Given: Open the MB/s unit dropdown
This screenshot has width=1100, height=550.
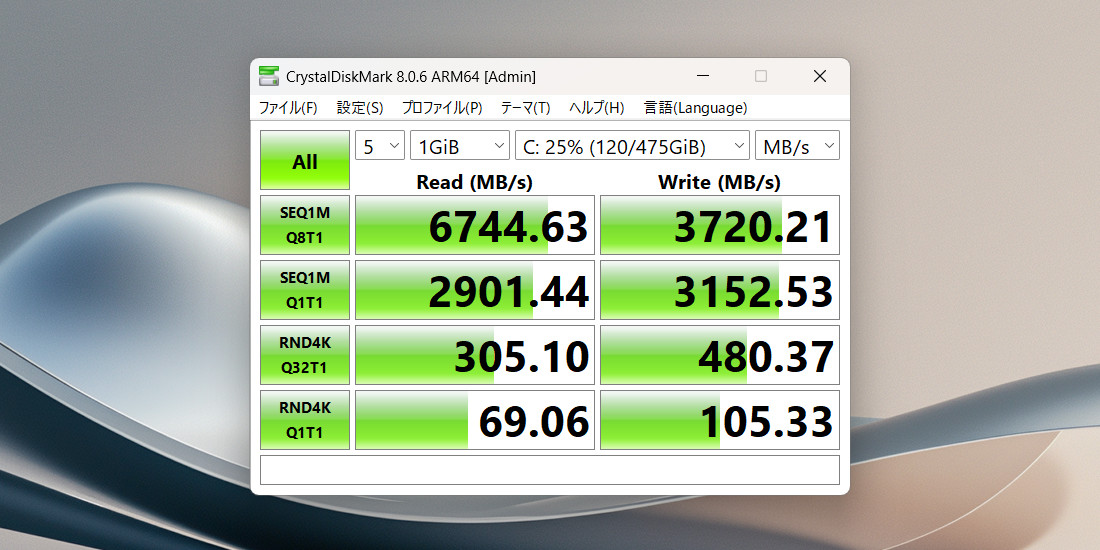Looking at the screenshot, I should click(x=798, y=146).
